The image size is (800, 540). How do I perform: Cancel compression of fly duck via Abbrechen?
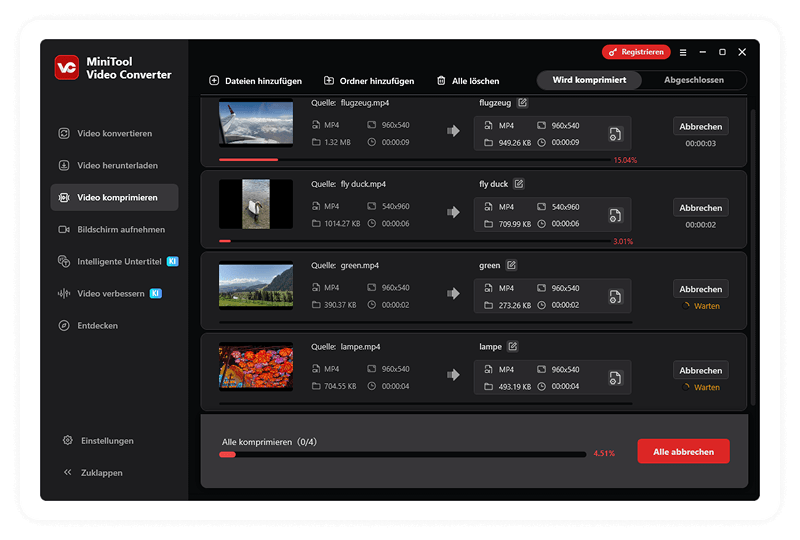pos(701,208)
